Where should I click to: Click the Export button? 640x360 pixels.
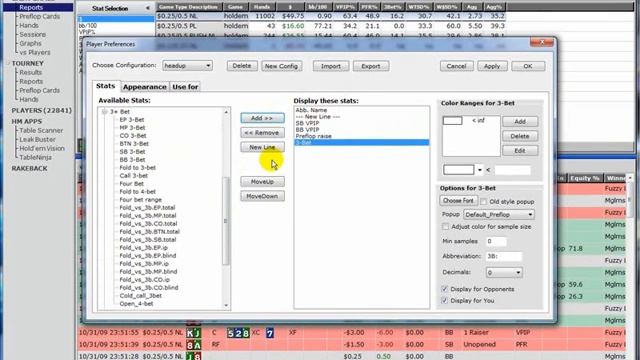(x=371, y=66)
